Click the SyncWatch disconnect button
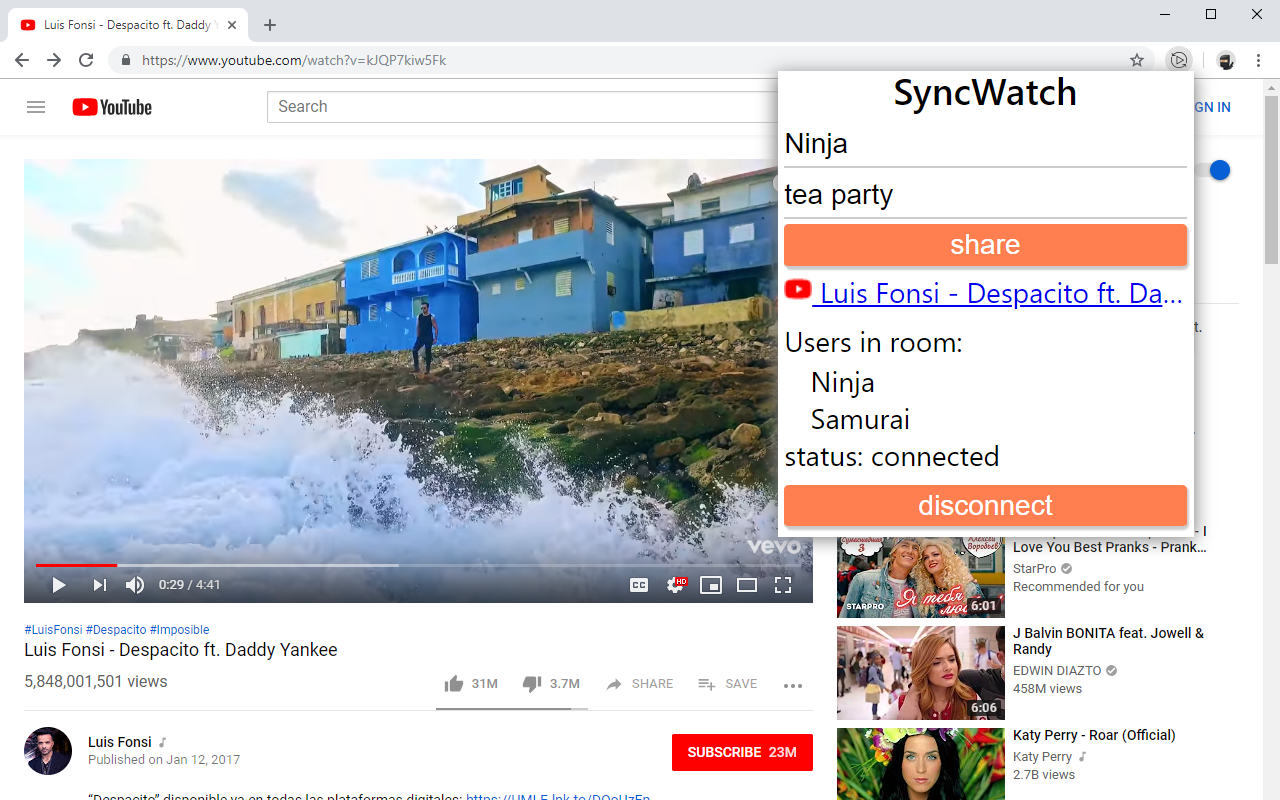1280x800 pixels. 985,506
